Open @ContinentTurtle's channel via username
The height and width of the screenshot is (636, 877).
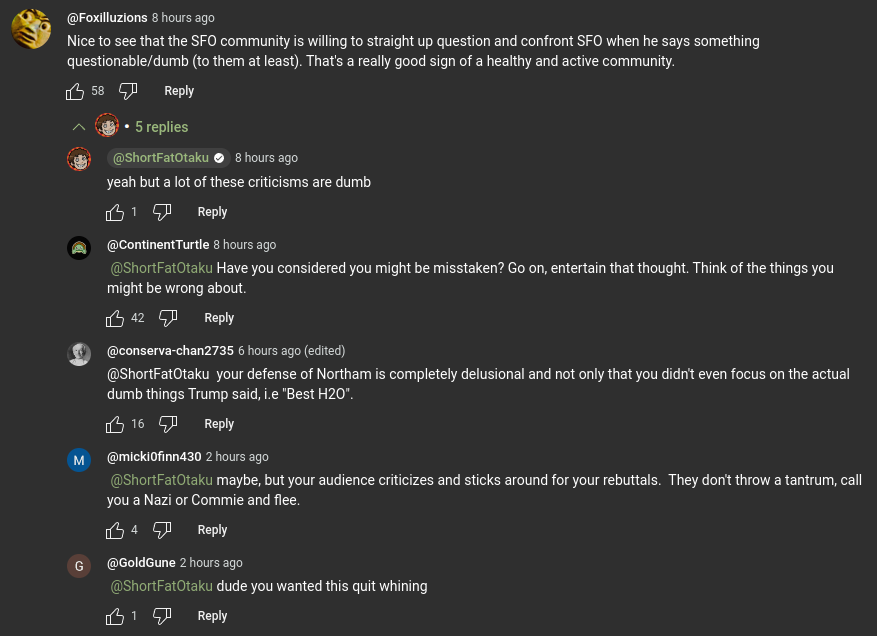[158, 244]
